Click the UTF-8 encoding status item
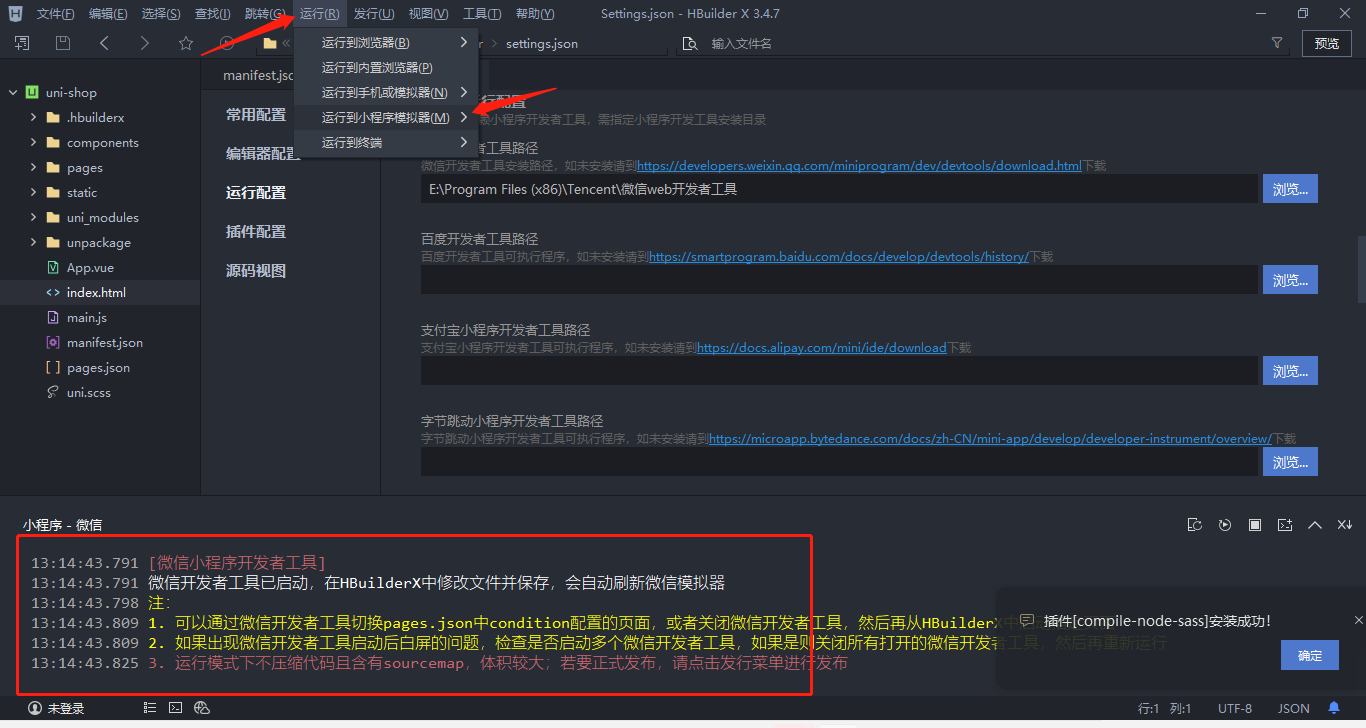 1234,708
